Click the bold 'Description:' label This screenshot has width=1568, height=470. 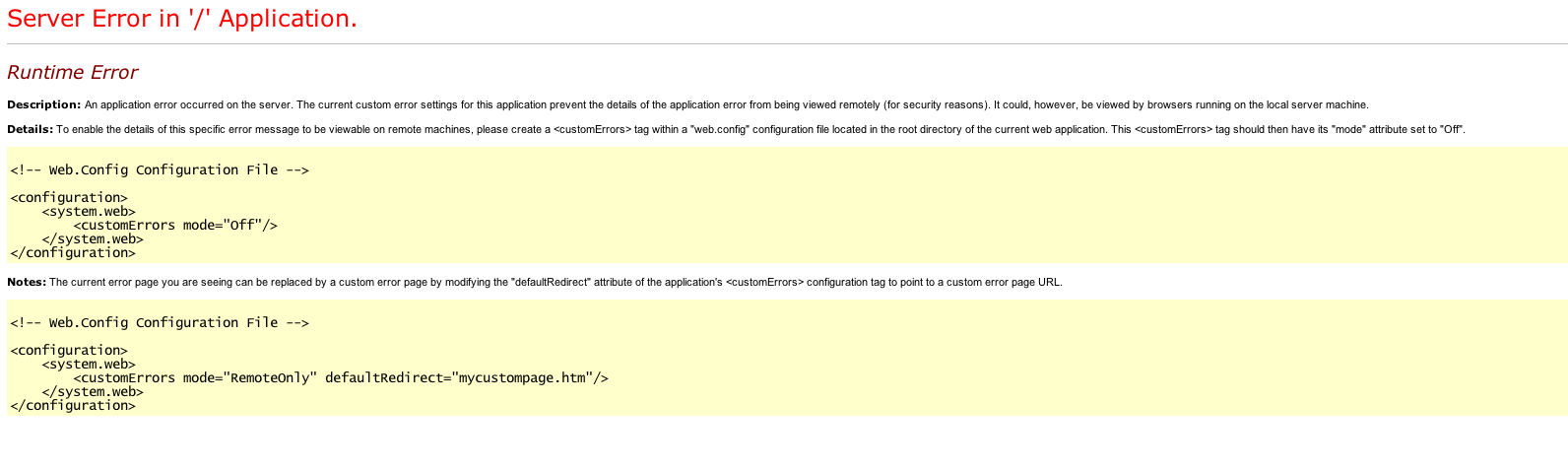(44, 104)
